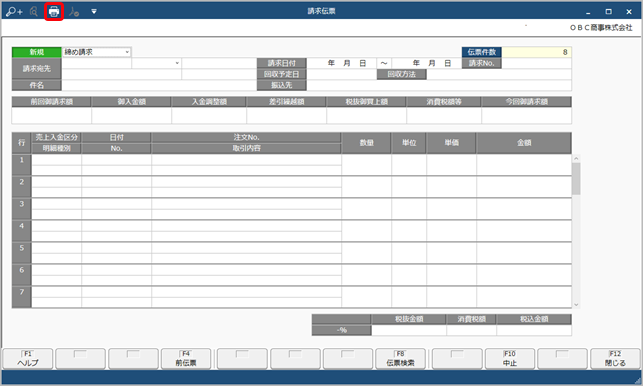
Task: Click the F1 ヘルプ button
Action: coord(27,359)
